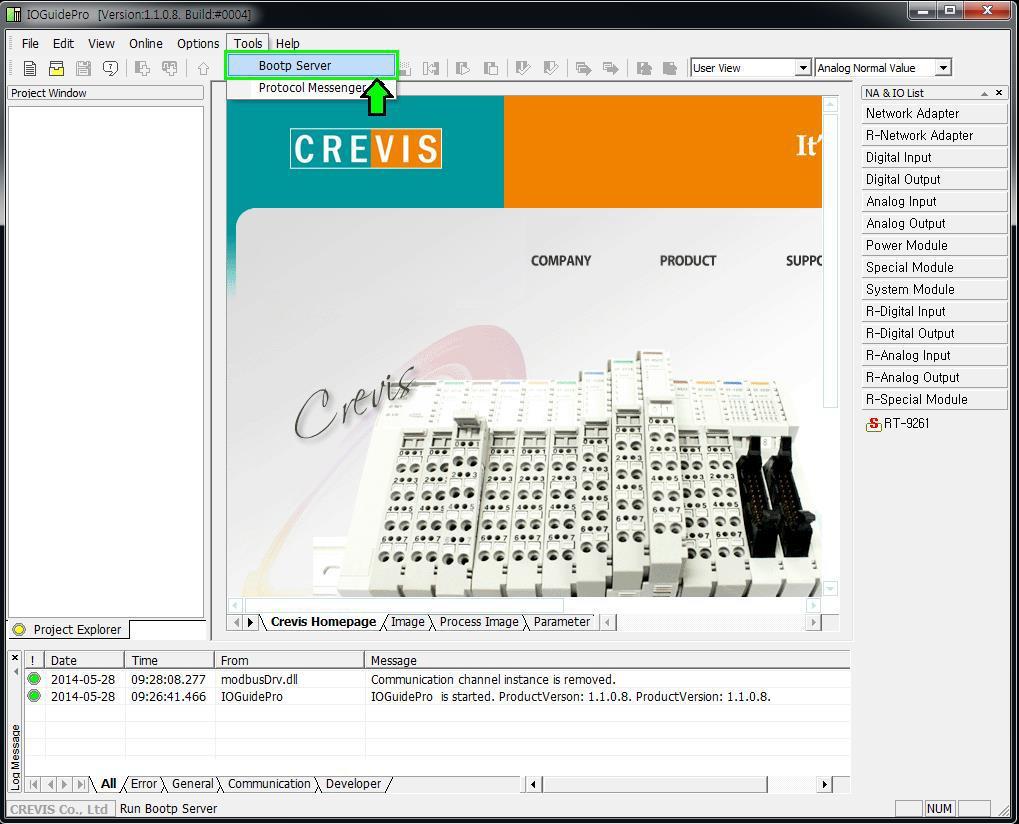Click the grayed overlapping pages copy icon
The height and width of the screenshot is (824, 1019).
(491, 68)
